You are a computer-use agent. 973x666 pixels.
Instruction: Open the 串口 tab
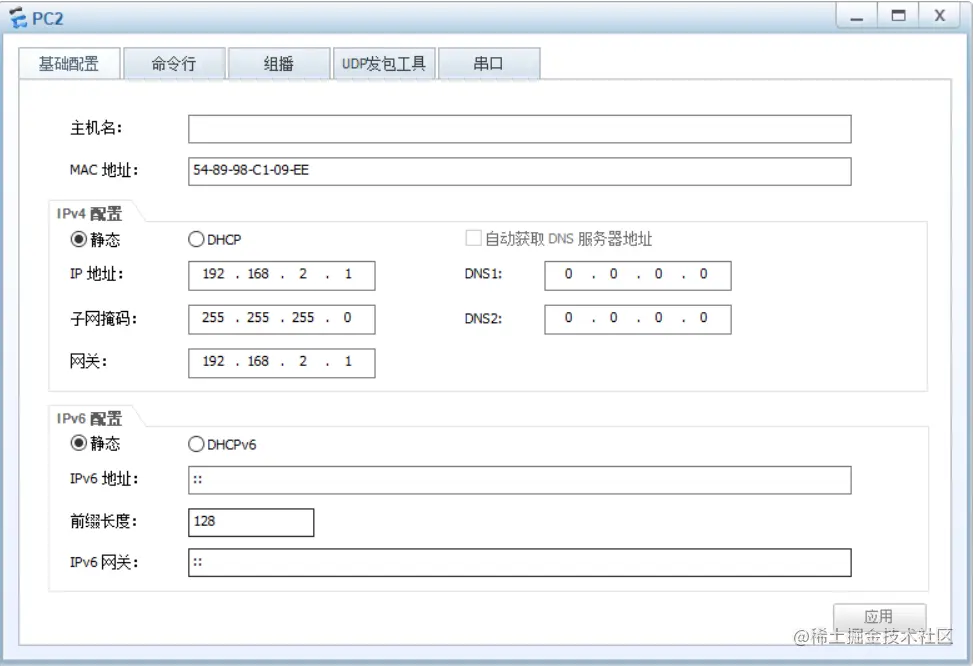pyautogui.click(x=489, y=62)
